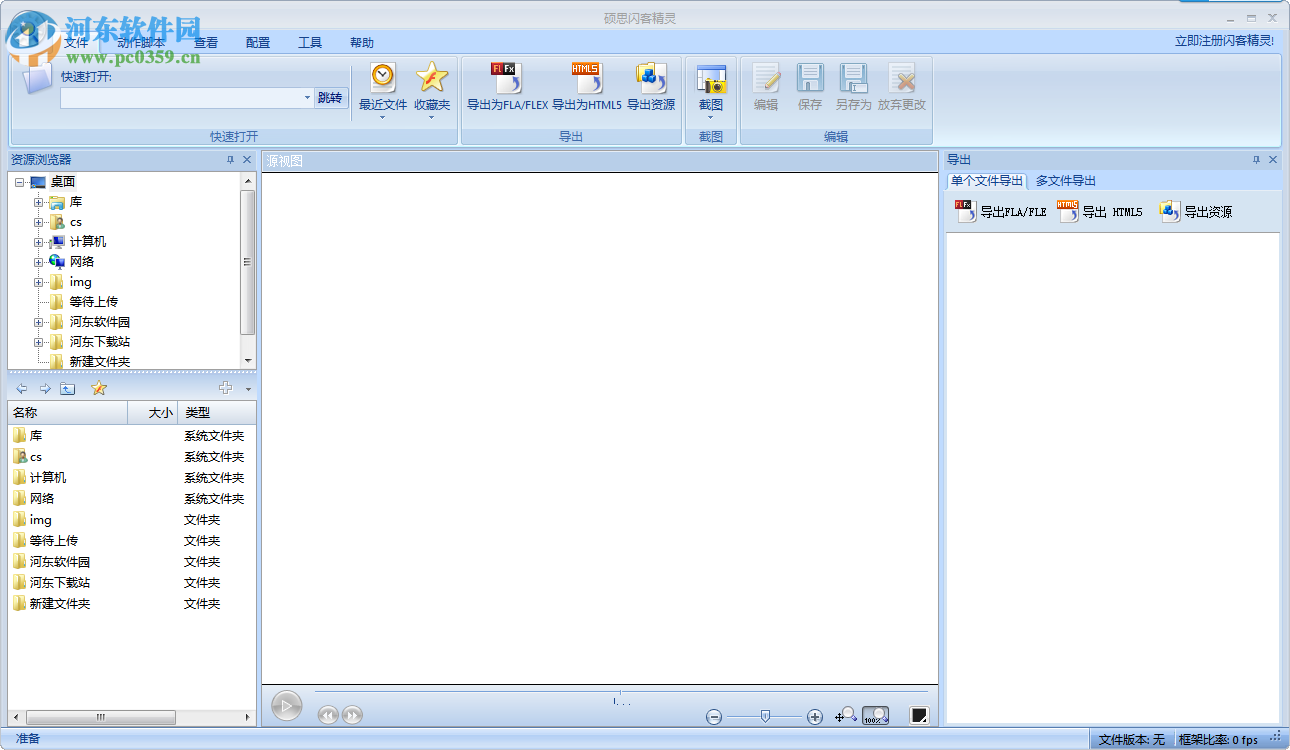This screenshot has width=1290, height=750.
Task: Click the zoom-in plus icon
Action: [815, 716]
